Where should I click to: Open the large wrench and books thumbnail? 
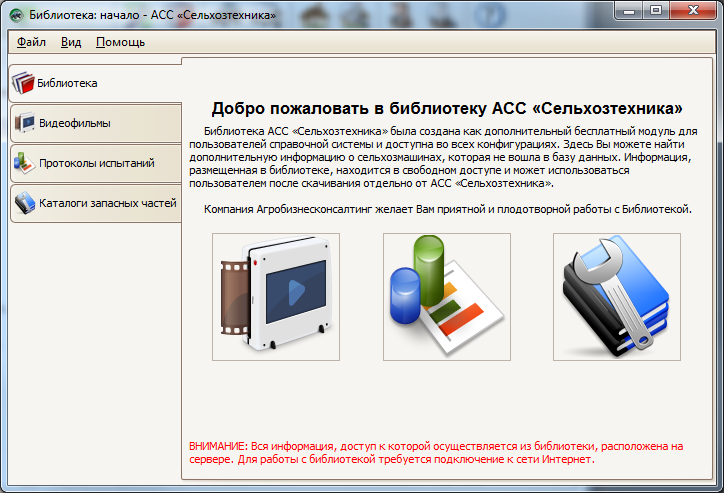(617, 297)
